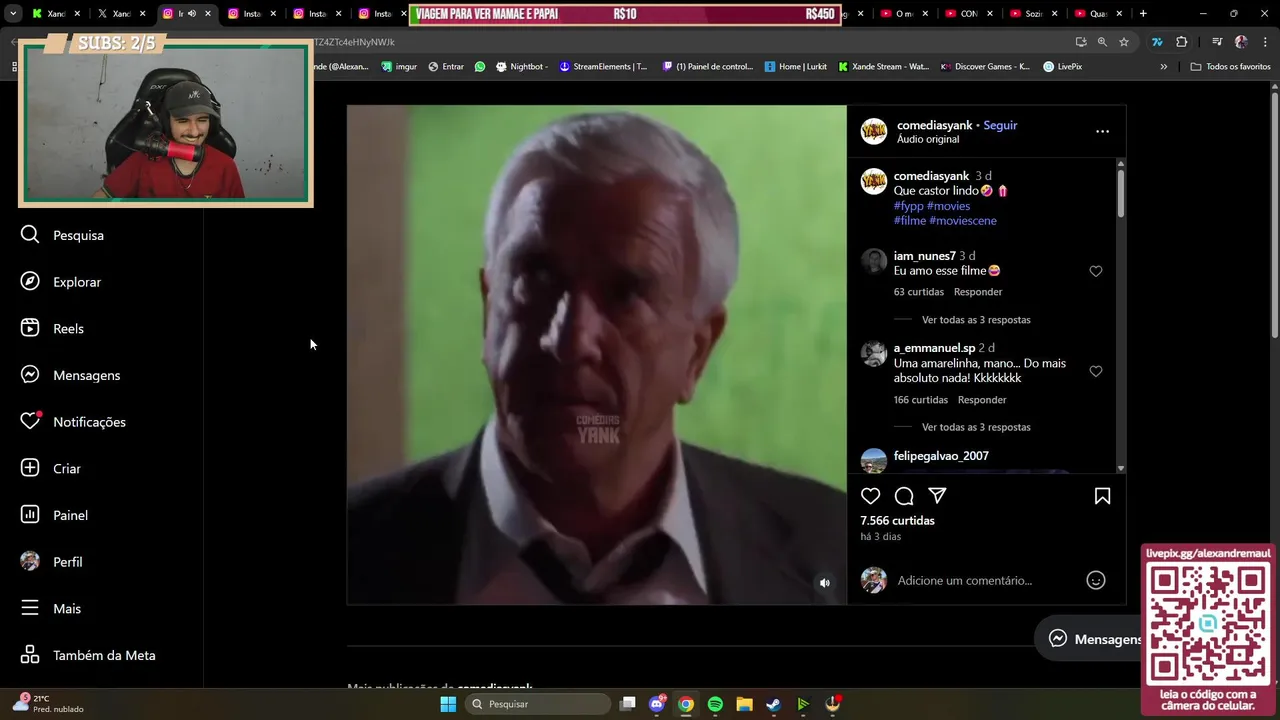This screenshot has height=720, width=1280.
Task: Open Pesquisa in the Instagram sidebar
Action: point(62,235)
